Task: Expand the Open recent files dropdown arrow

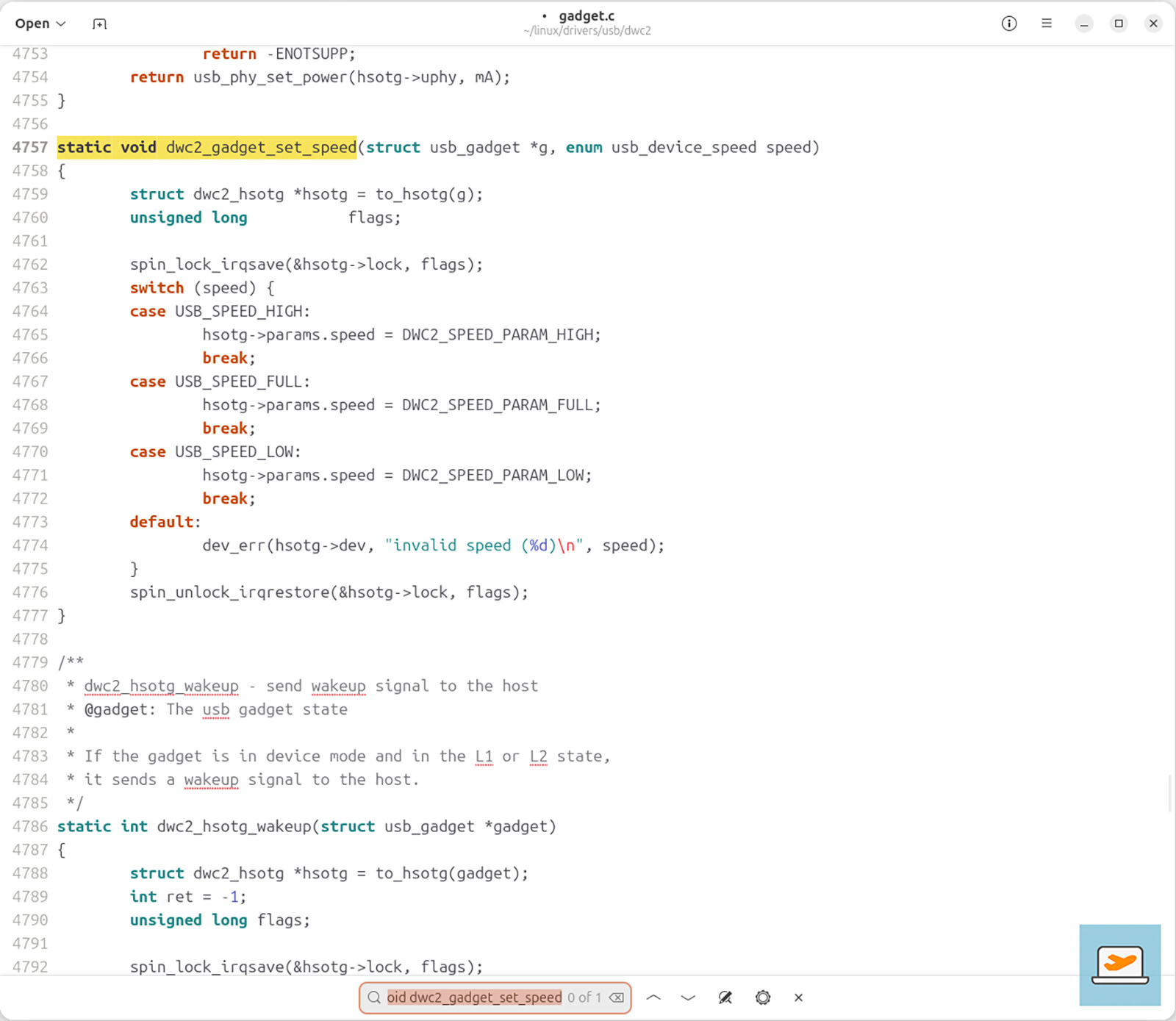Action: pos(61,24)
